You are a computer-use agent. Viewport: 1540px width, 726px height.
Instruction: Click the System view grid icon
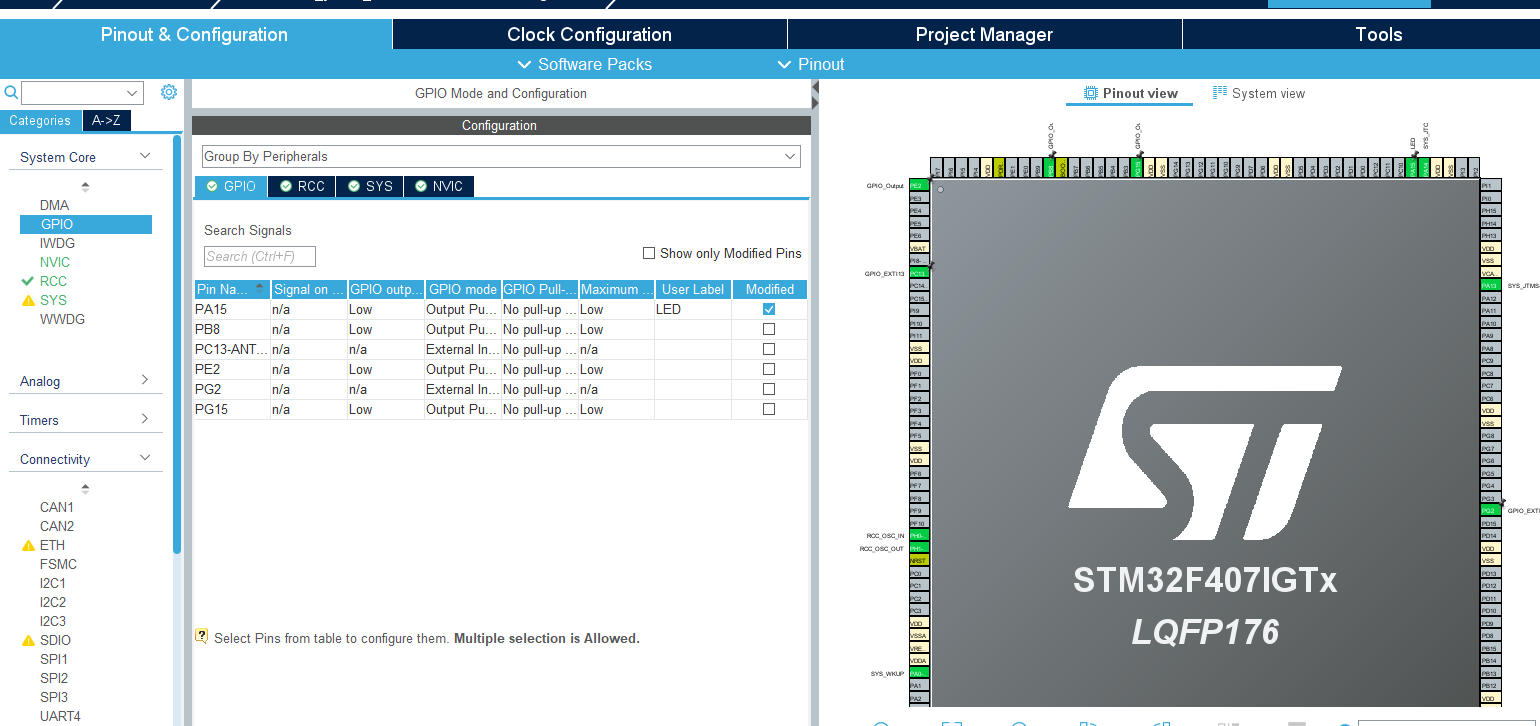[1219, 93]
